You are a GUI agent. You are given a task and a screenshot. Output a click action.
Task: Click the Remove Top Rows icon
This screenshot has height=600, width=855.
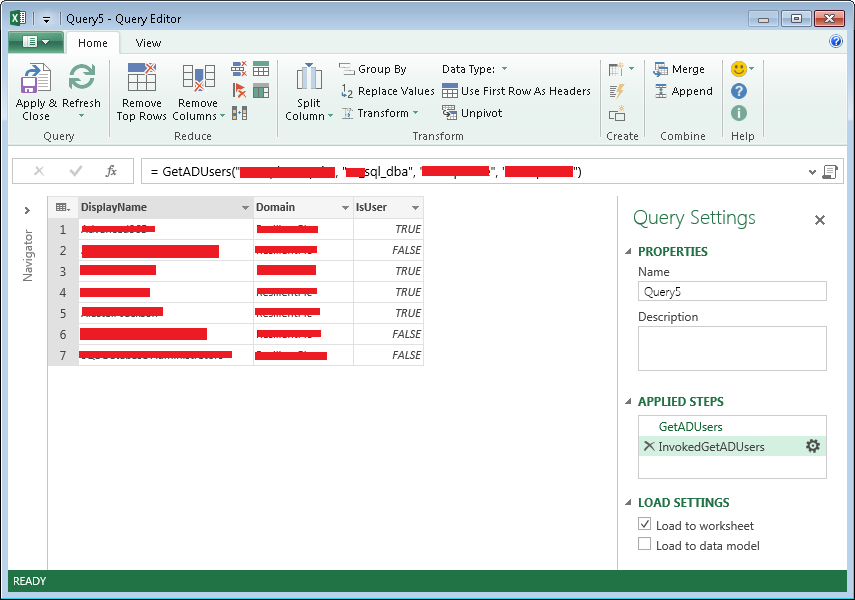pyautogui.click(x=141, y=79)
